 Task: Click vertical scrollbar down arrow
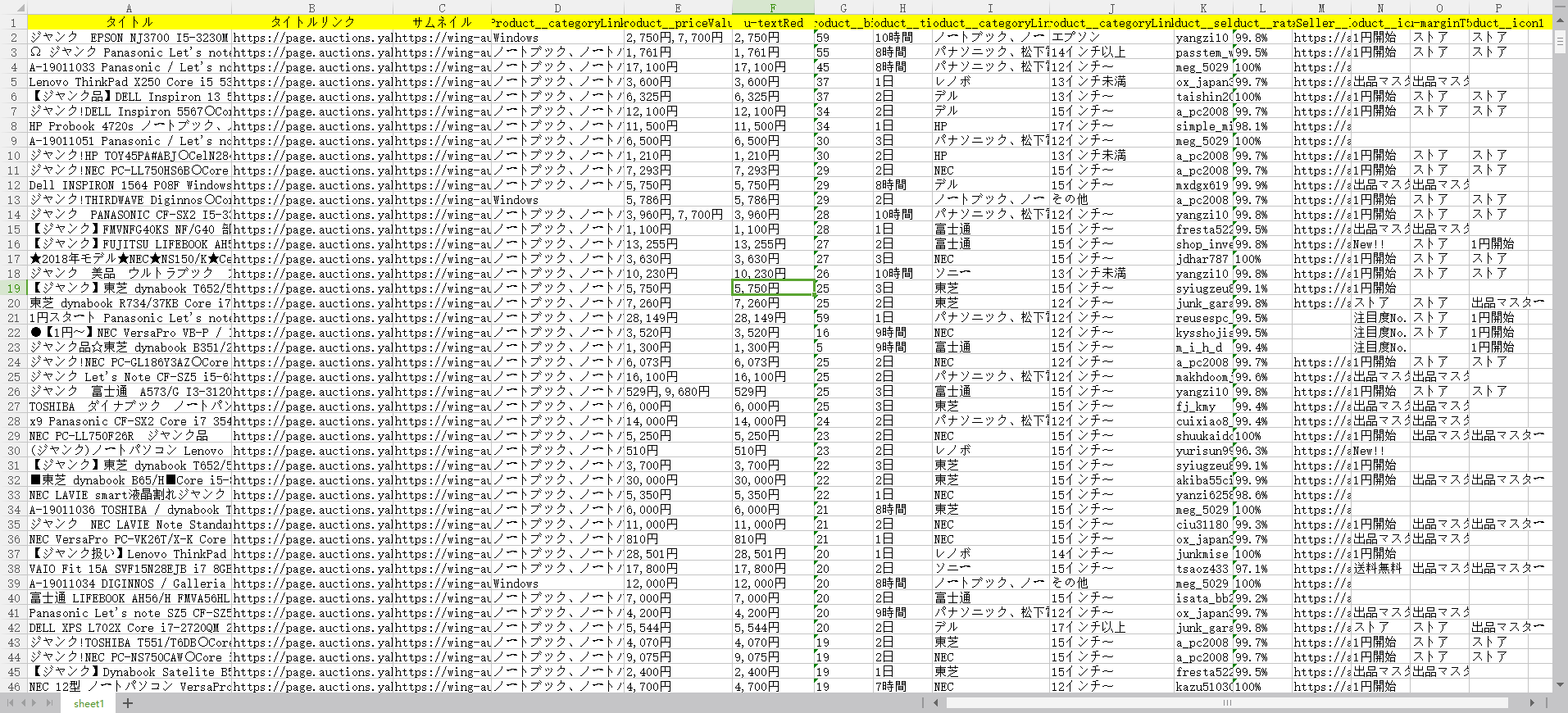pos(1560,685)
